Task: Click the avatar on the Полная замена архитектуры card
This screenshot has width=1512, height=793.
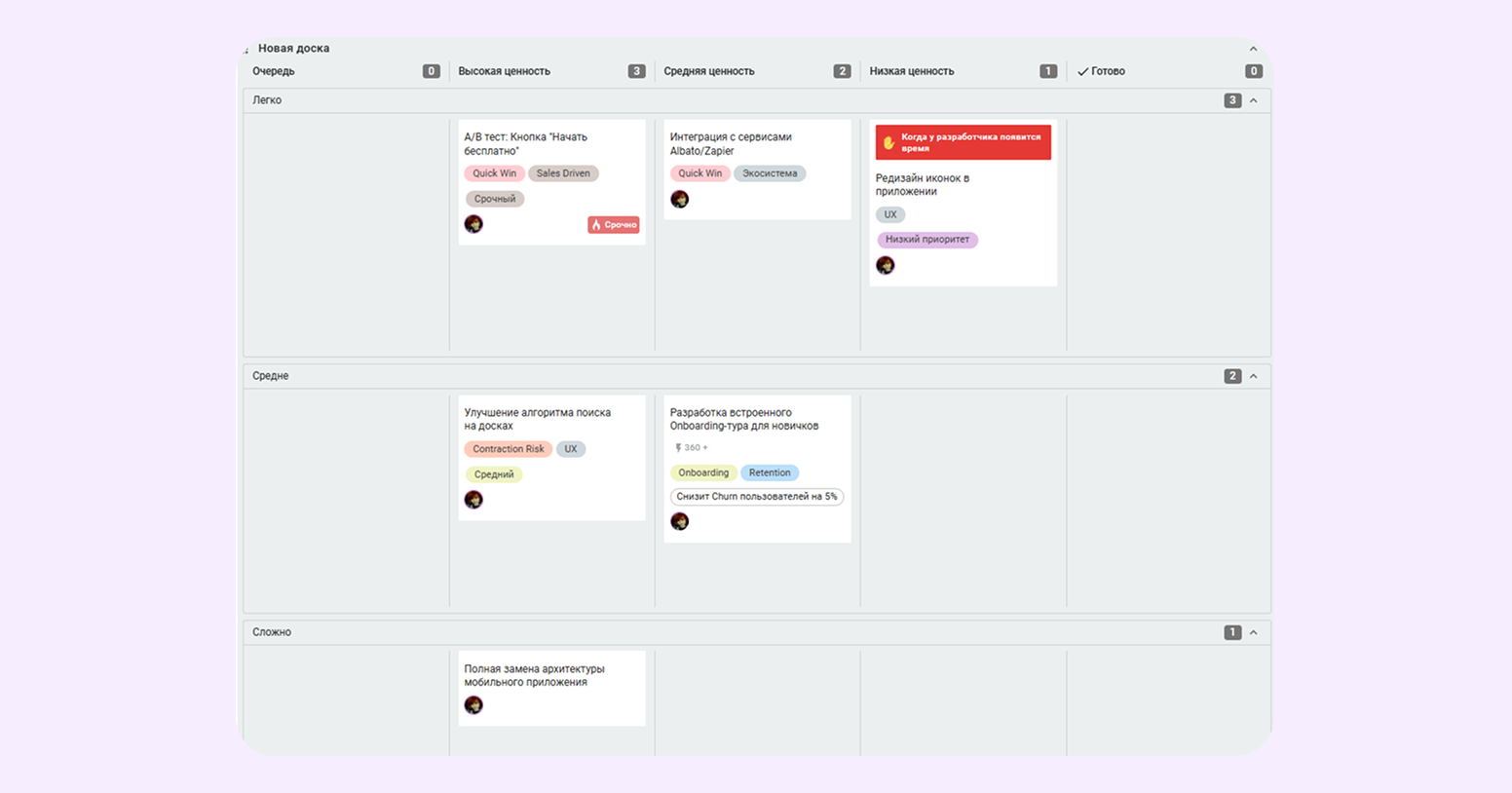Action: pos(473,705)
